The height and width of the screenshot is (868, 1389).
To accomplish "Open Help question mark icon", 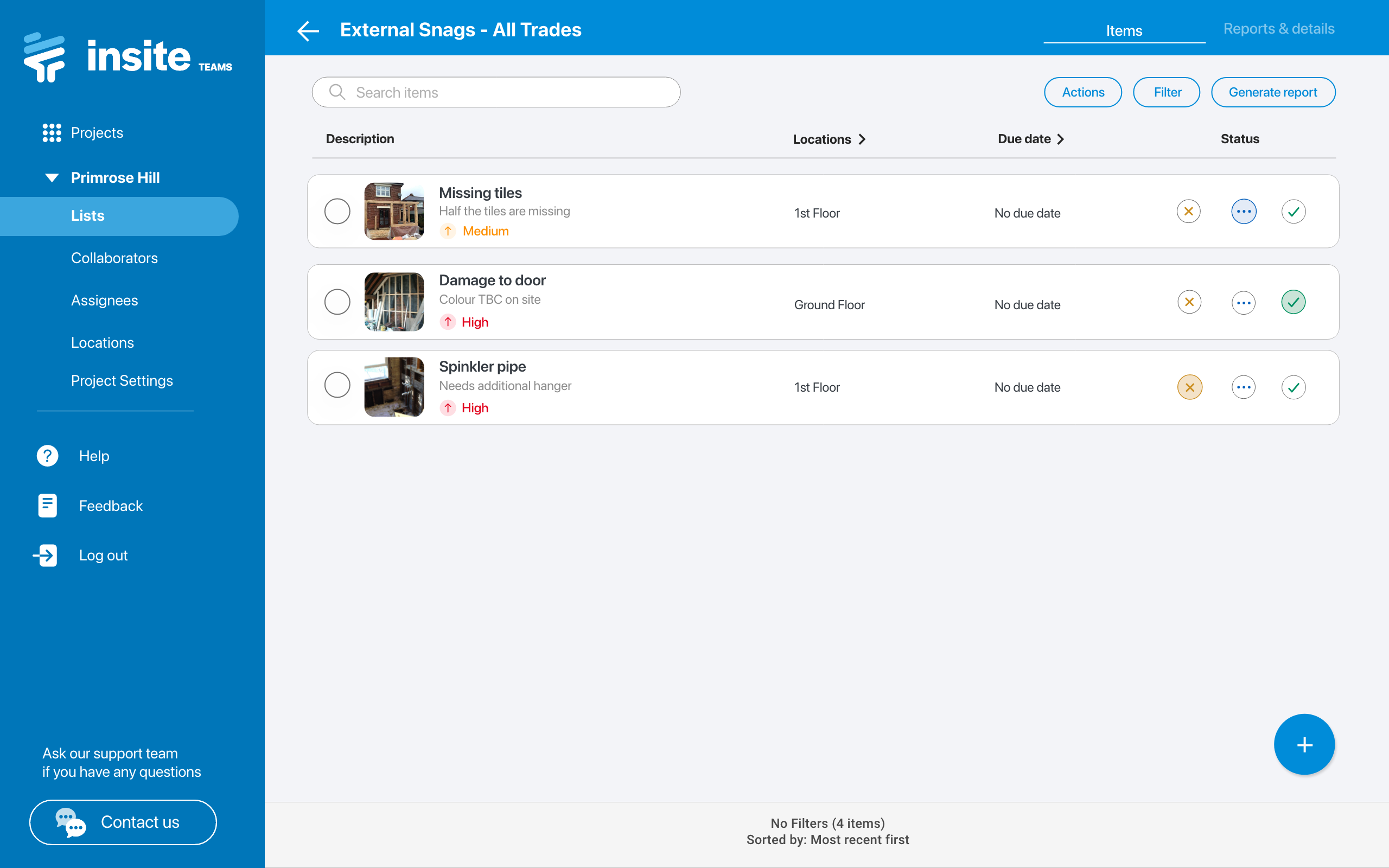I will pyautogui.click(x=48, y=456).
